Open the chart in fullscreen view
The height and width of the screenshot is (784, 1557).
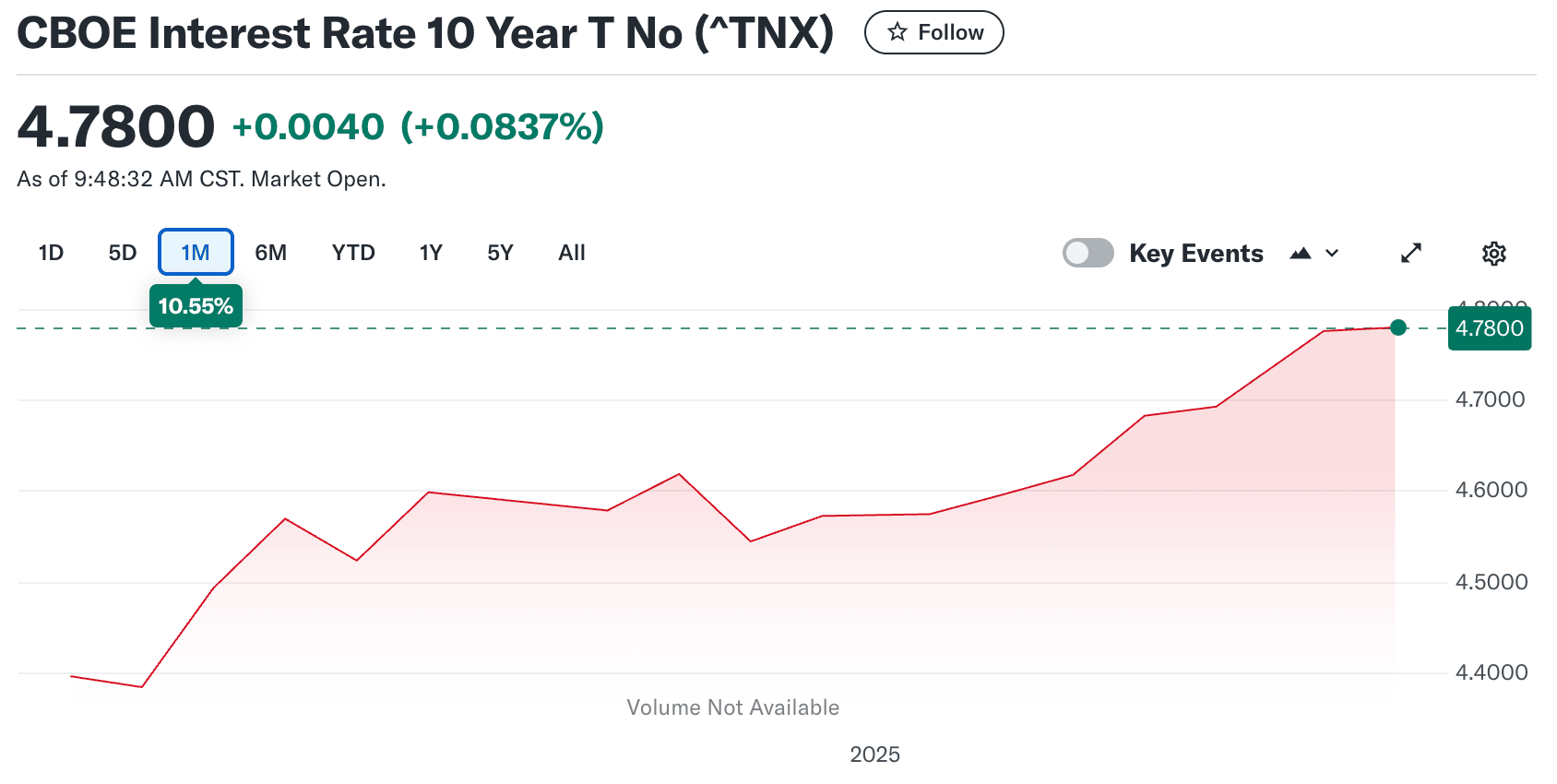pyautogui.click(x=1411, y=253)
